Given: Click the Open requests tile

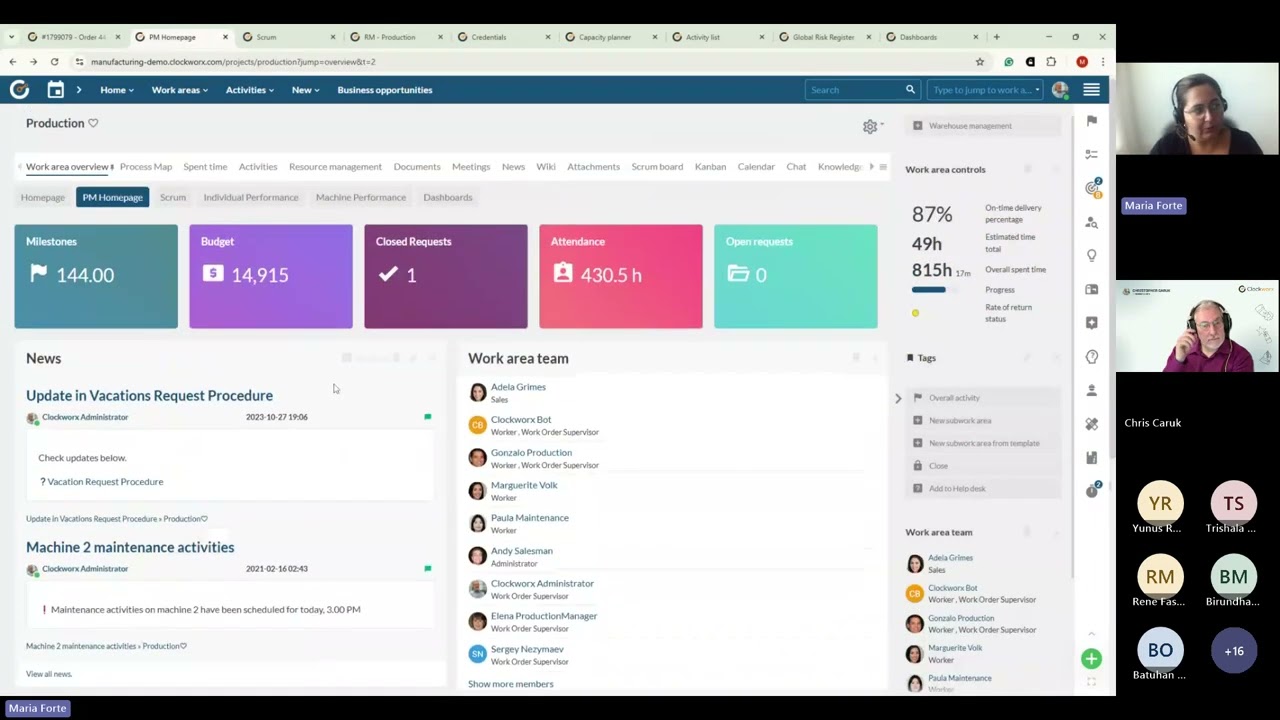Looking at the screenshot, I should 796,276.
